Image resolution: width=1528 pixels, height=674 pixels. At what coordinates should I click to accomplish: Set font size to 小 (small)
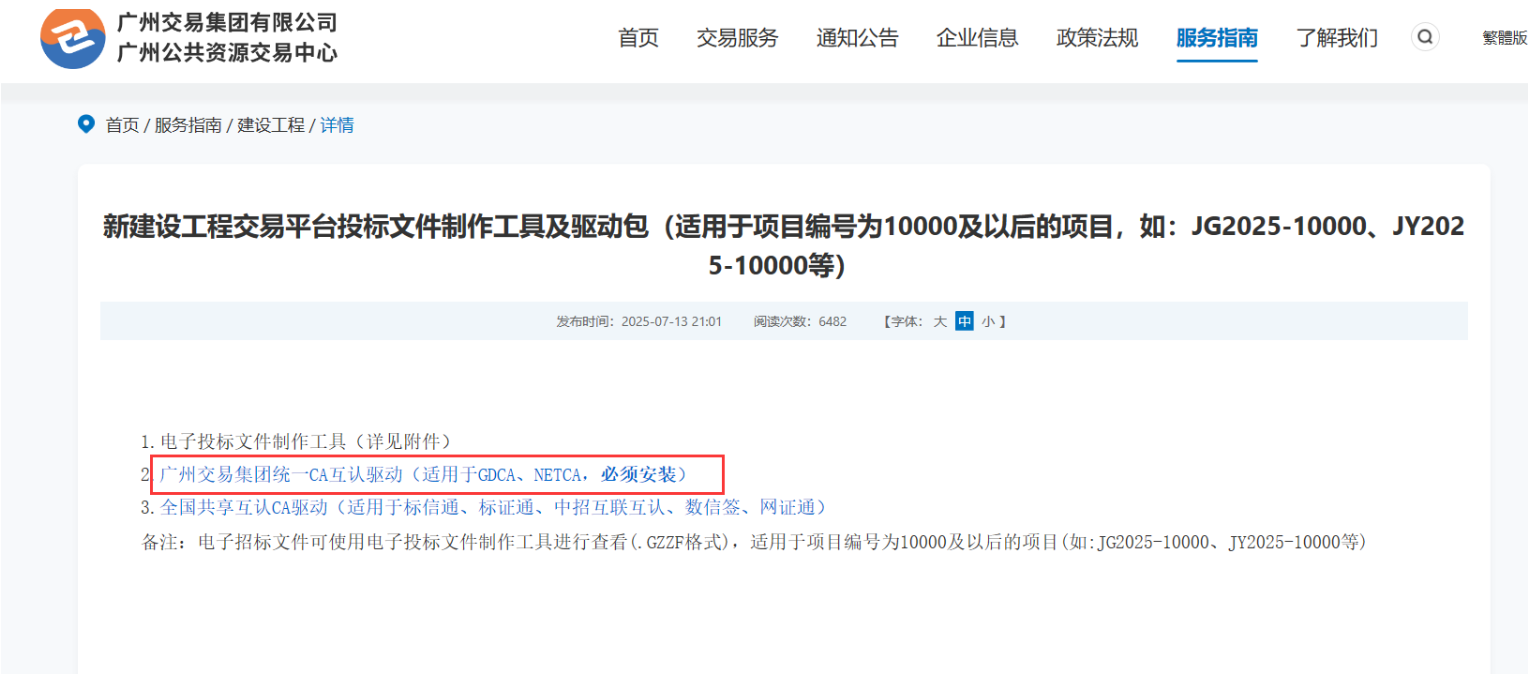[988, 321]
